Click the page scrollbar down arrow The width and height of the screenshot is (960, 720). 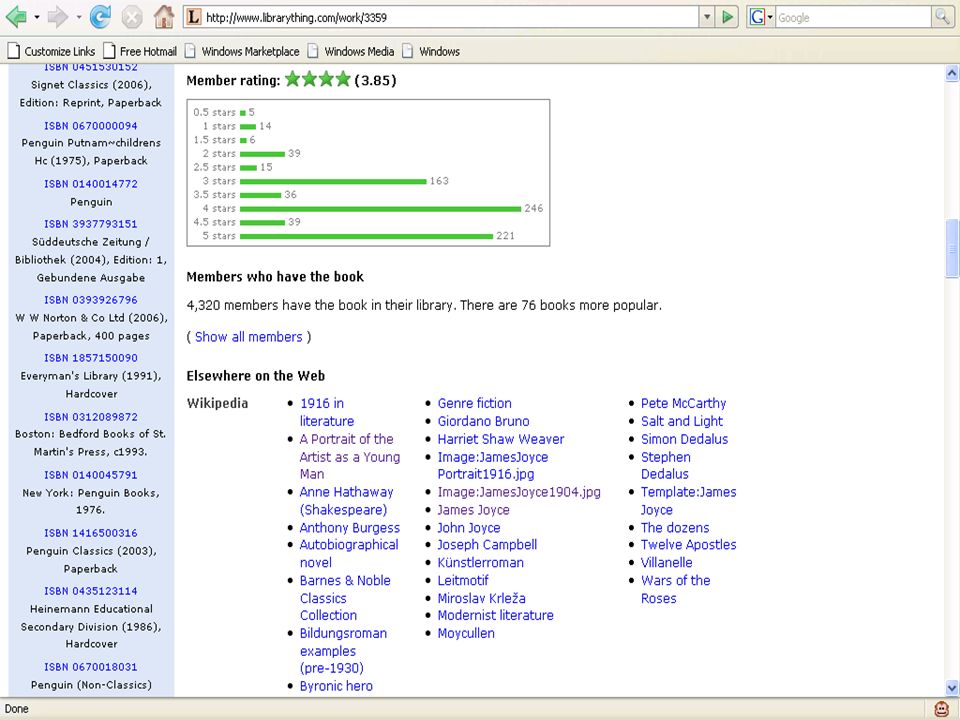pyautogui.click(x=952, y=688)
